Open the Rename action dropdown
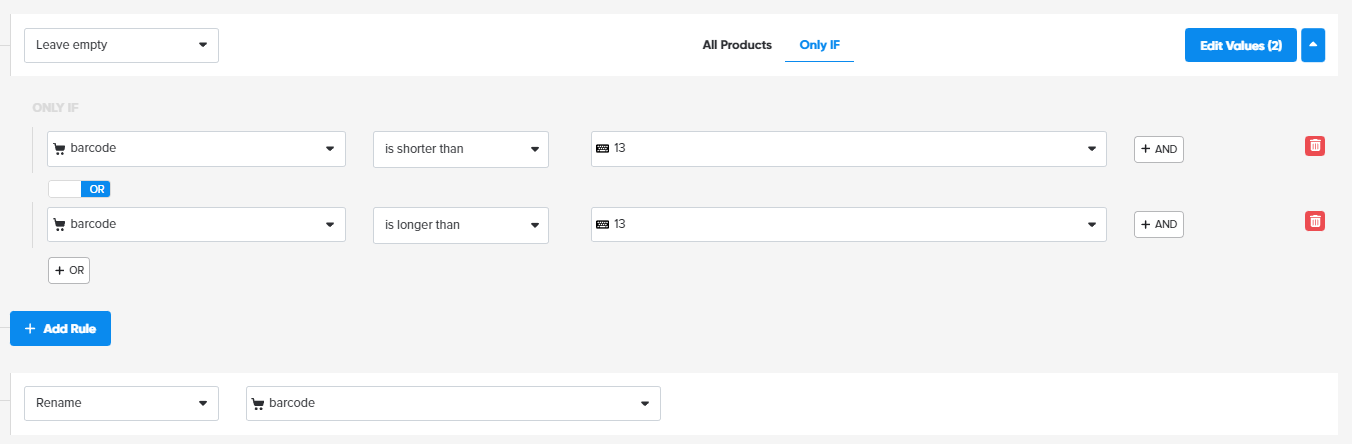Image resolution: width=1352 pixels, height=444 pixels. point(121,403)
